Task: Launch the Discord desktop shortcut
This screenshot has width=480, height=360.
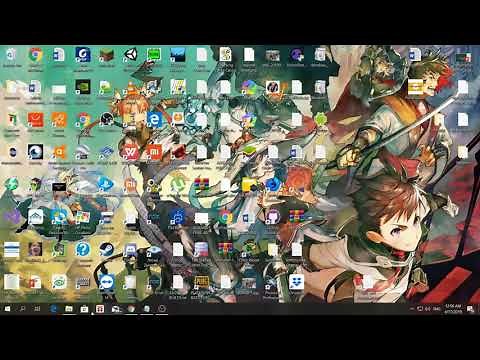Action: [x=130, y=249]
